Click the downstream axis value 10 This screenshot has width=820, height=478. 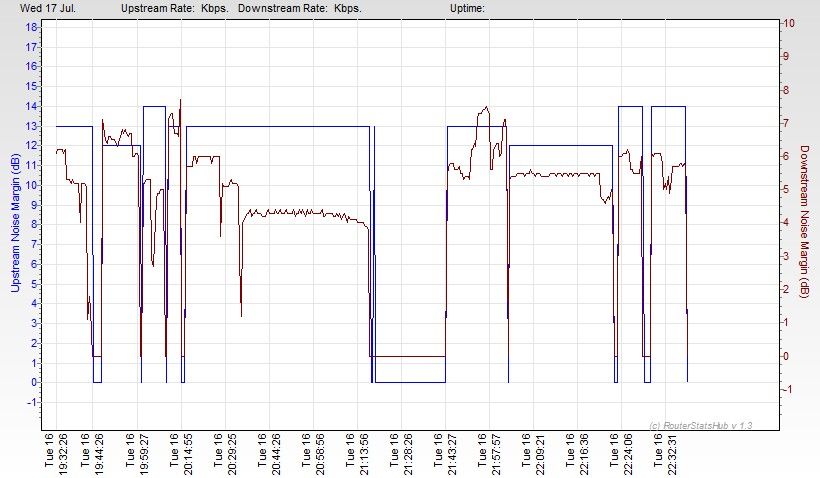789,23
